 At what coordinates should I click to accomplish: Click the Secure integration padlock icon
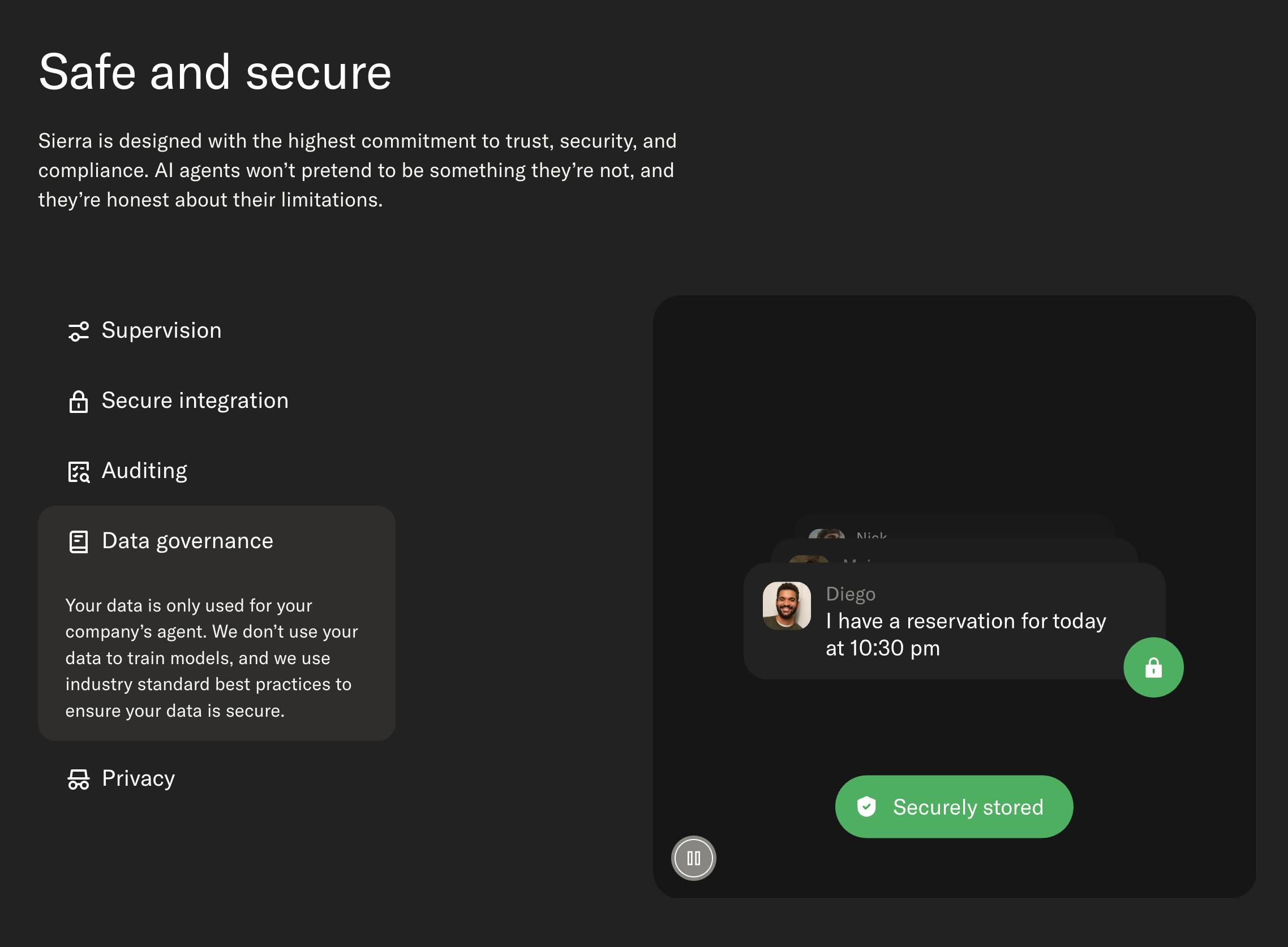79,401
